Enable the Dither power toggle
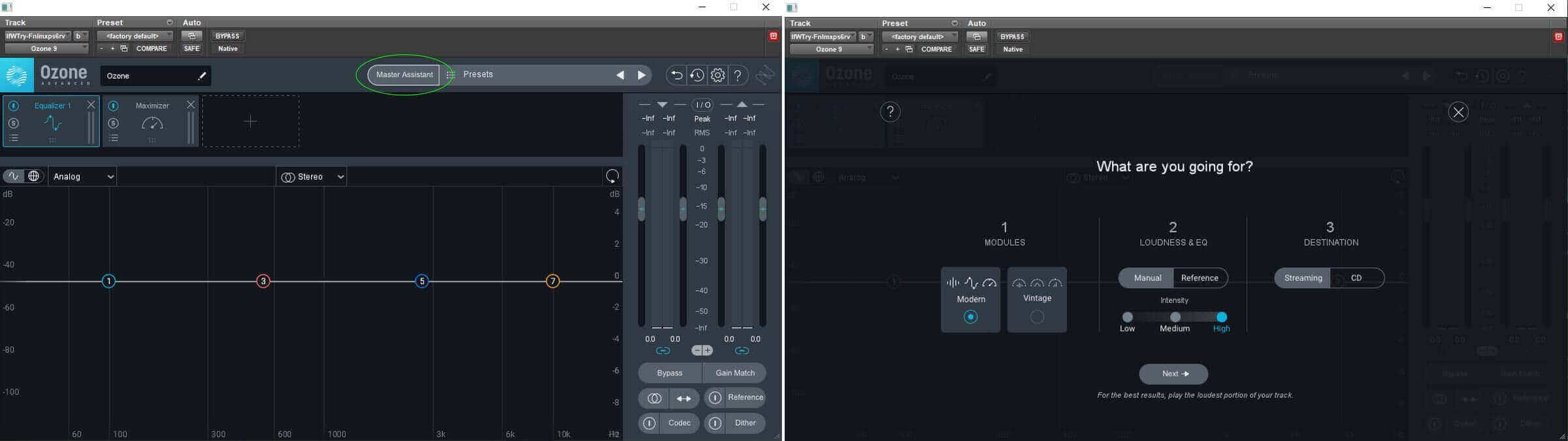Image resolution: width=1568 pixels, height=441 pixels. (715, 423)
